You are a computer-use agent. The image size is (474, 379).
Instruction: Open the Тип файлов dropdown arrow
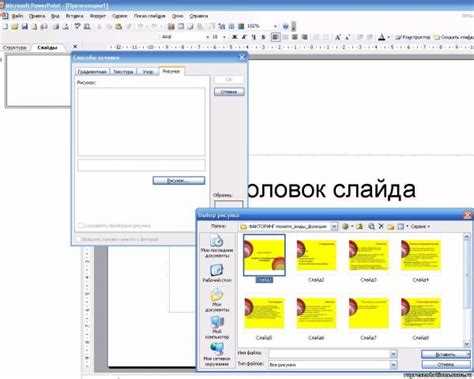coord(394,365)
